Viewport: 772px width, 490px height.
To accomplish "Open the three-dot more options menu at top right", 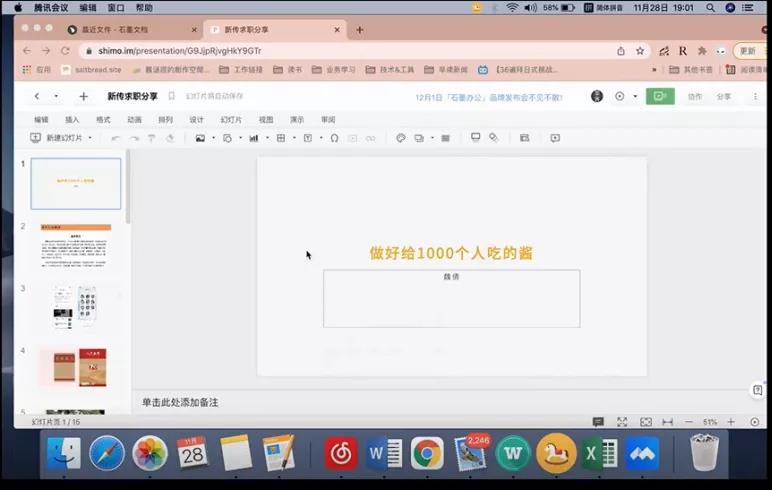I will pos(755,96).
